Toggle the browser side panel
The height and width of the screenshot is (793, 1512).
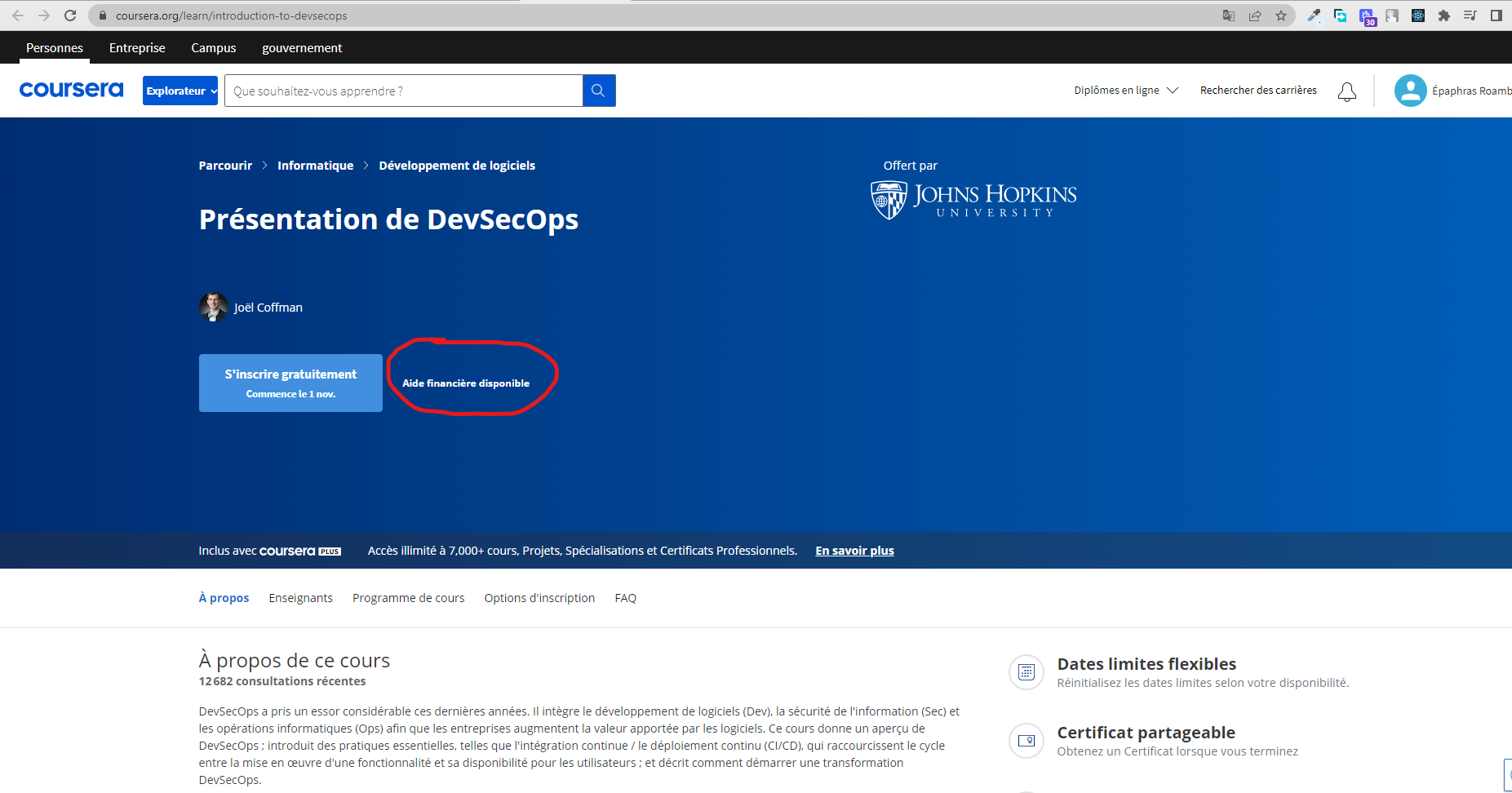pos(1496,16)
